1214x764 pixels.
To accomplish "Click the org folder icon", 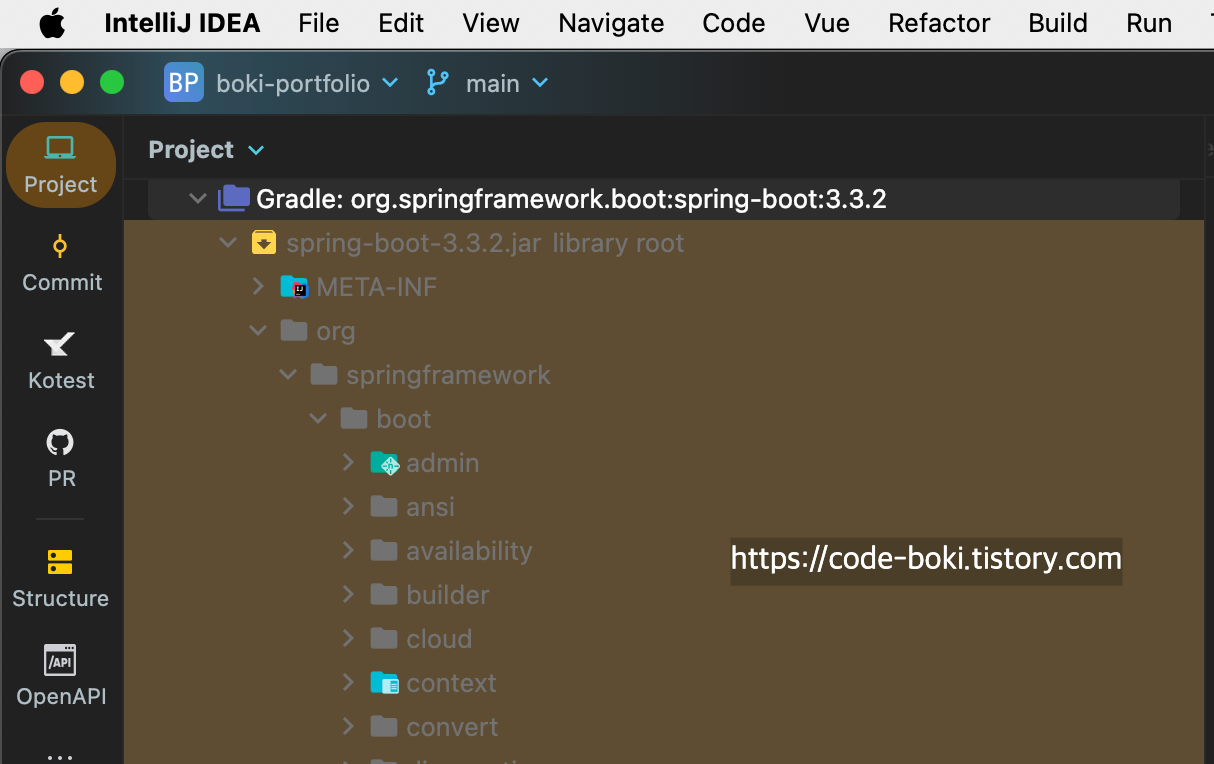I will pos(294,330).
